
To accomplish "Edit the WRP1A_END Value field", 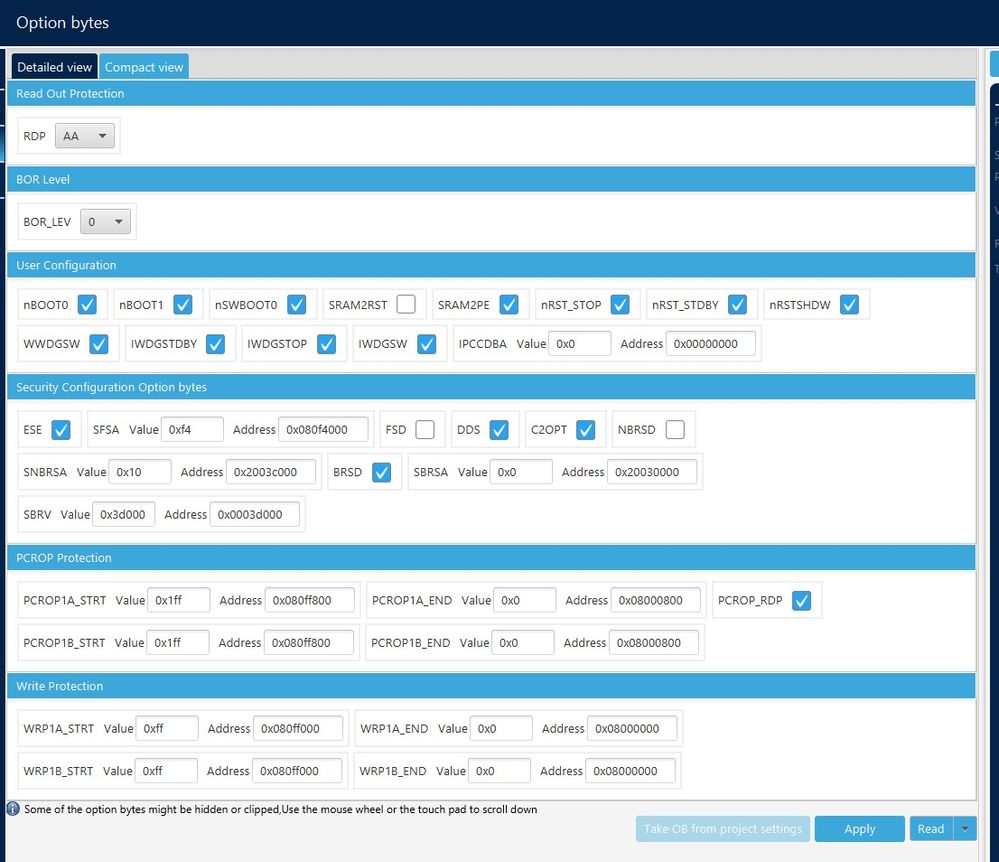I will click(501, 728).
